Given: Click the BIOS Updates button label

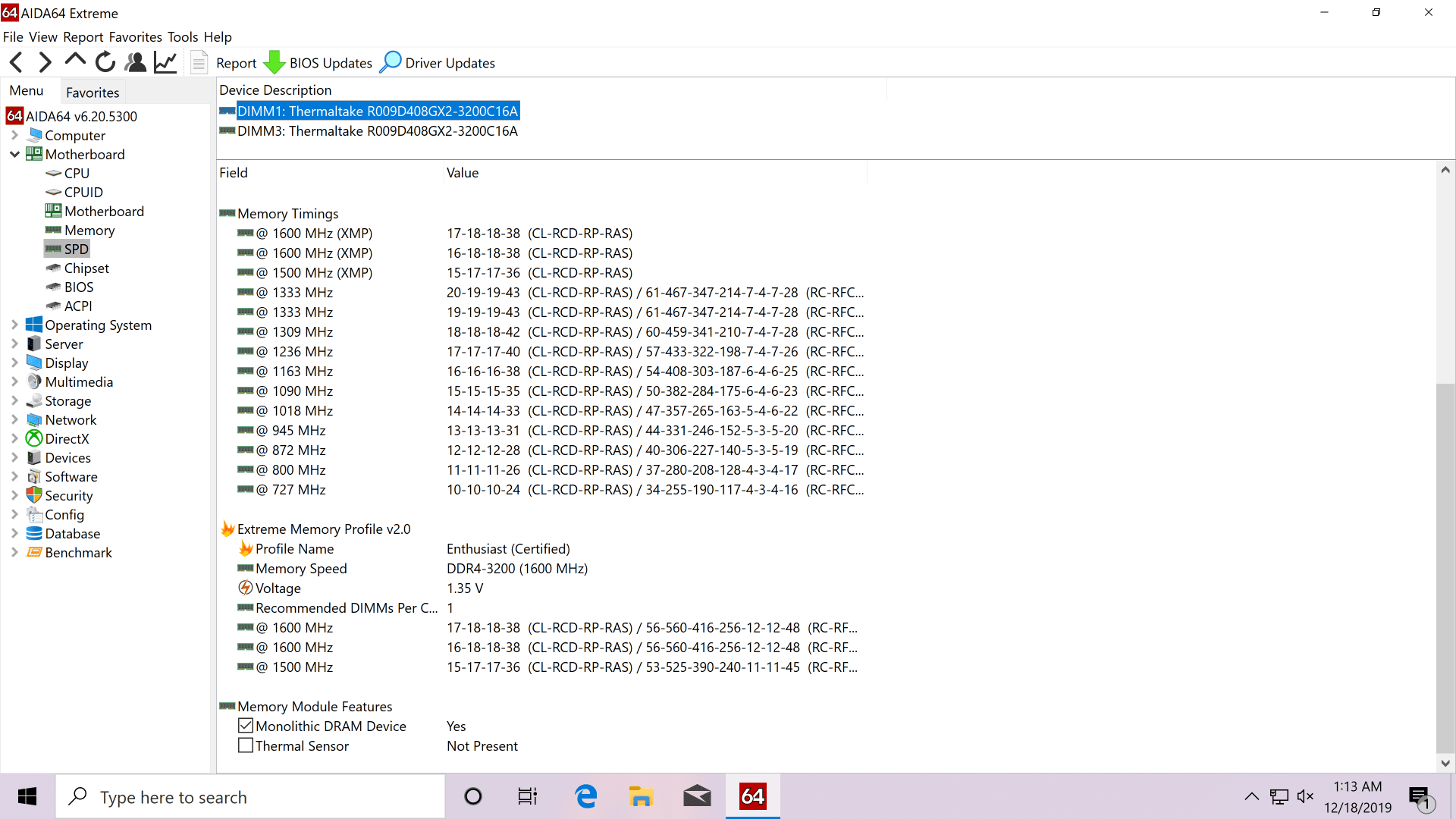Looking at the screenshot, I should pos(331,63).
